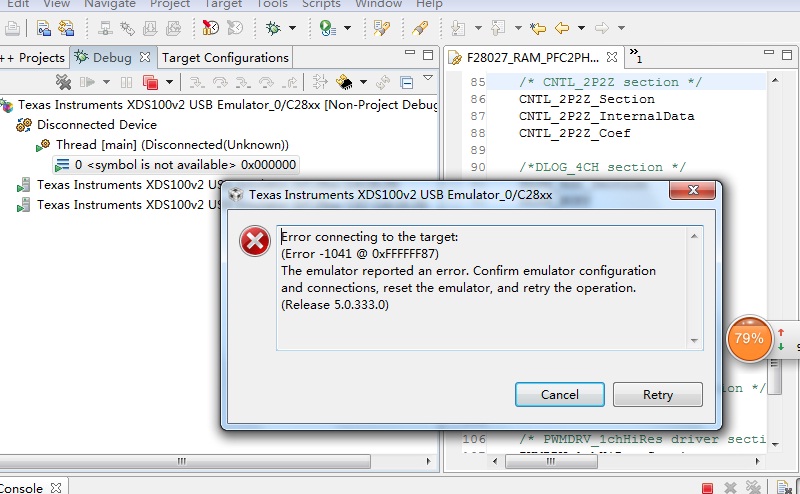Click the Print toolbar icon

[12, 28]
